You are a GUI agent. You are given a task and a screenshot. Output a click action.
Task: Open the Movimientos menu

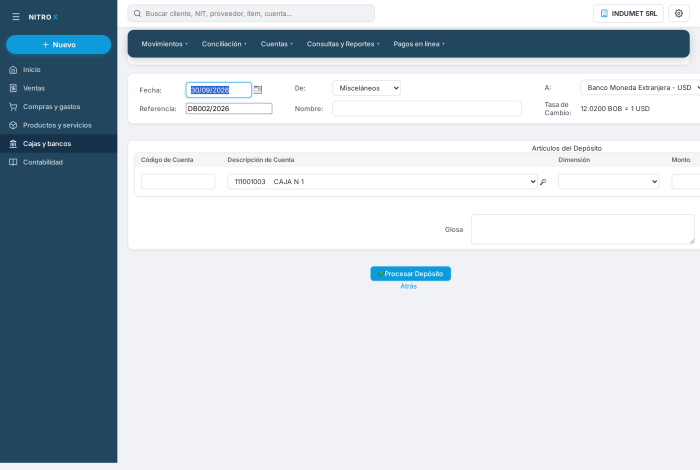tap(164, 44)
